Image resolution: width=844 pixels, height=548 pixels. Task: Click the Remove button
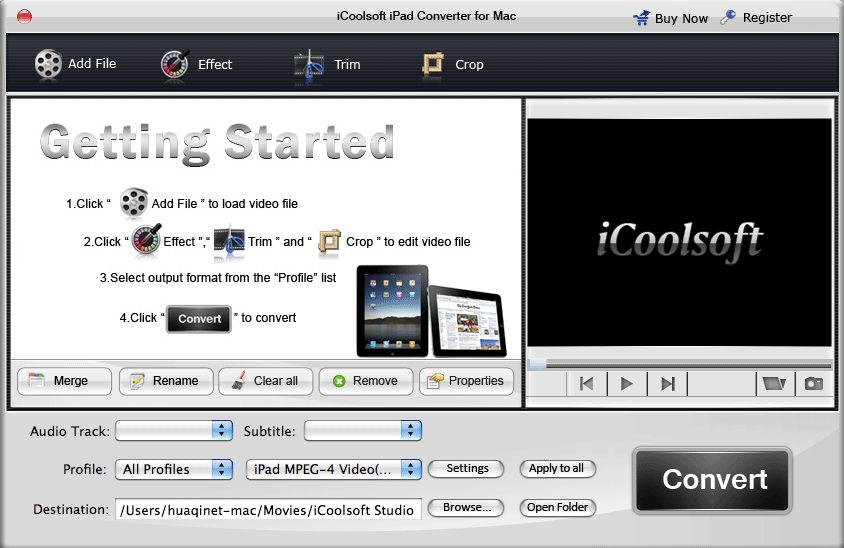point(366,381)
